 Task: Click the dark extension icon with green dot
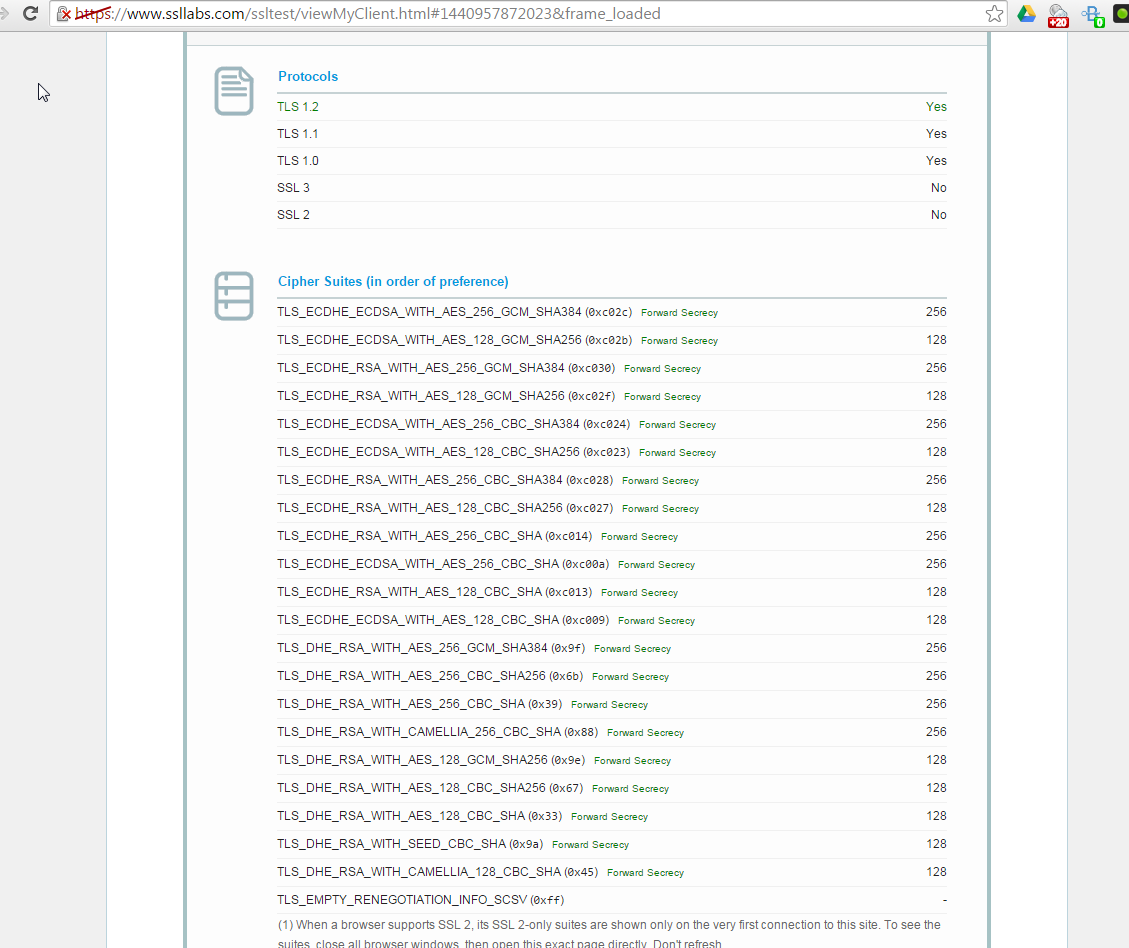[1120, 15]
